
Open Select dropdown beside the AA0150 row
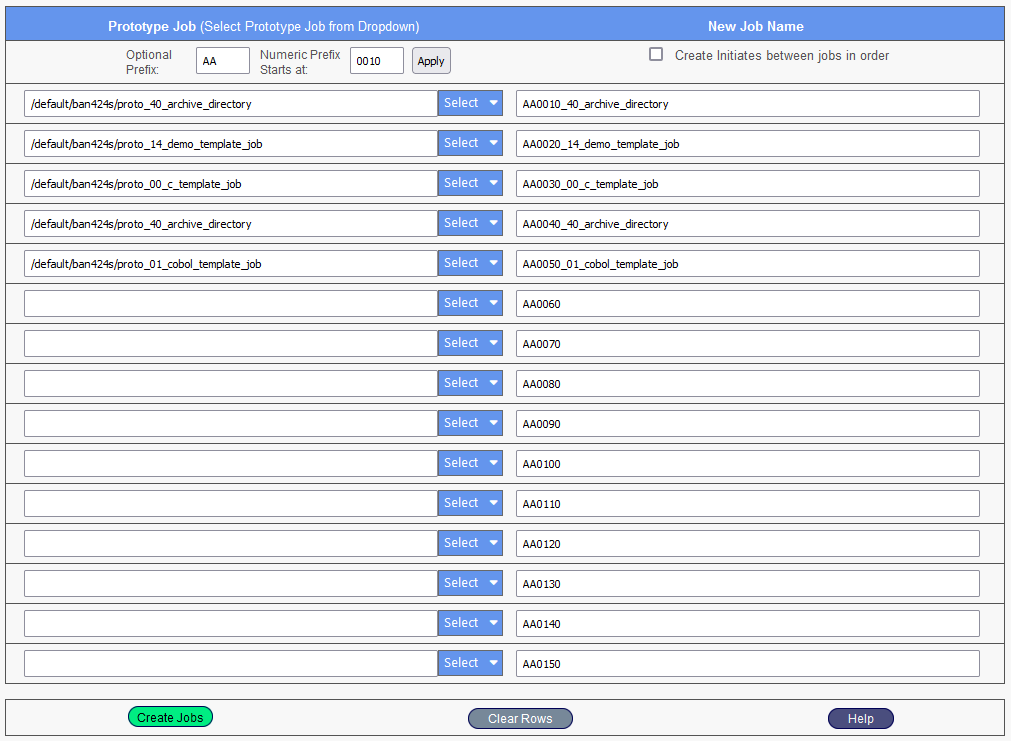pos(470,663)
